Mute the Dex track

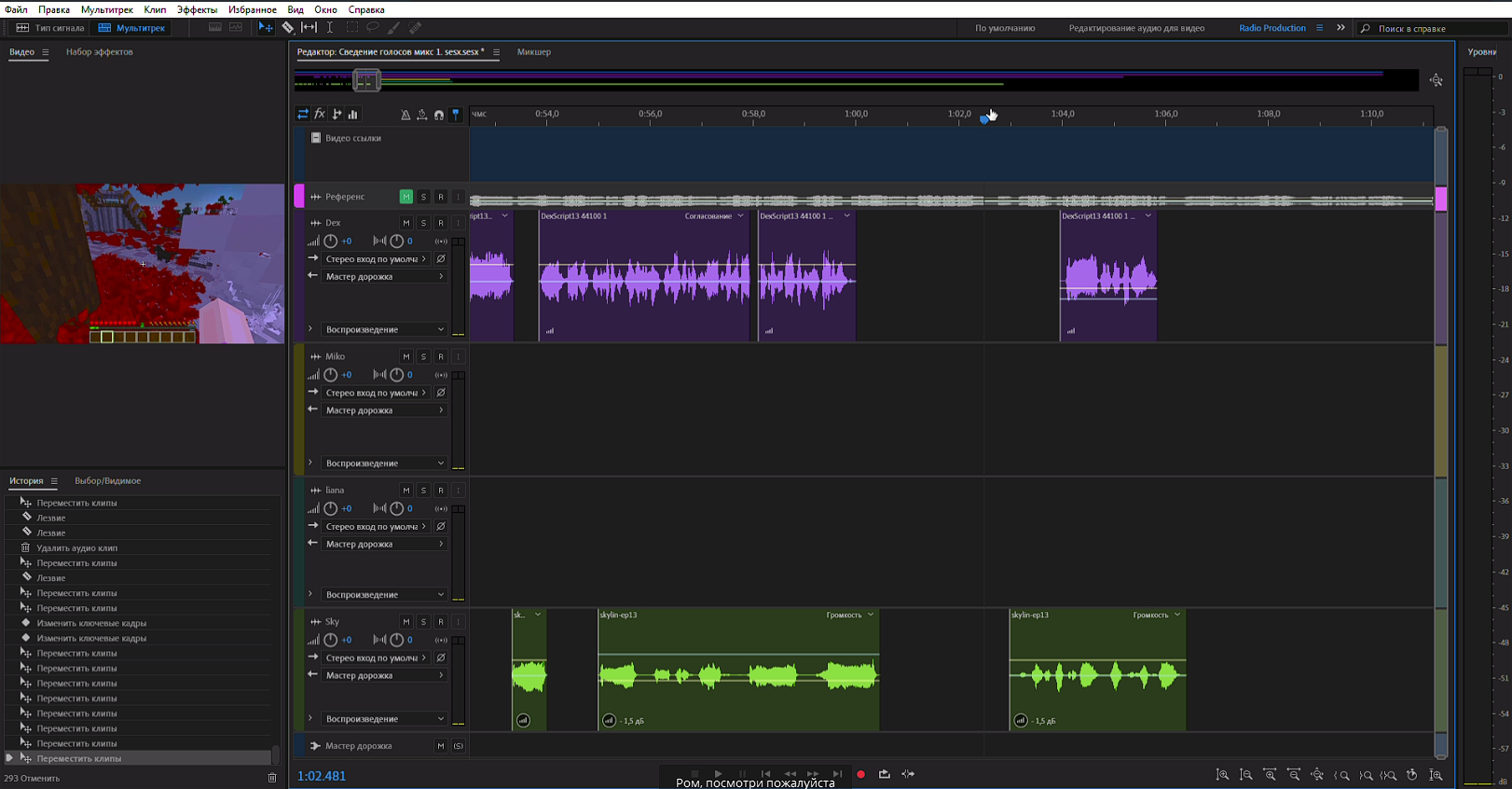406,223
